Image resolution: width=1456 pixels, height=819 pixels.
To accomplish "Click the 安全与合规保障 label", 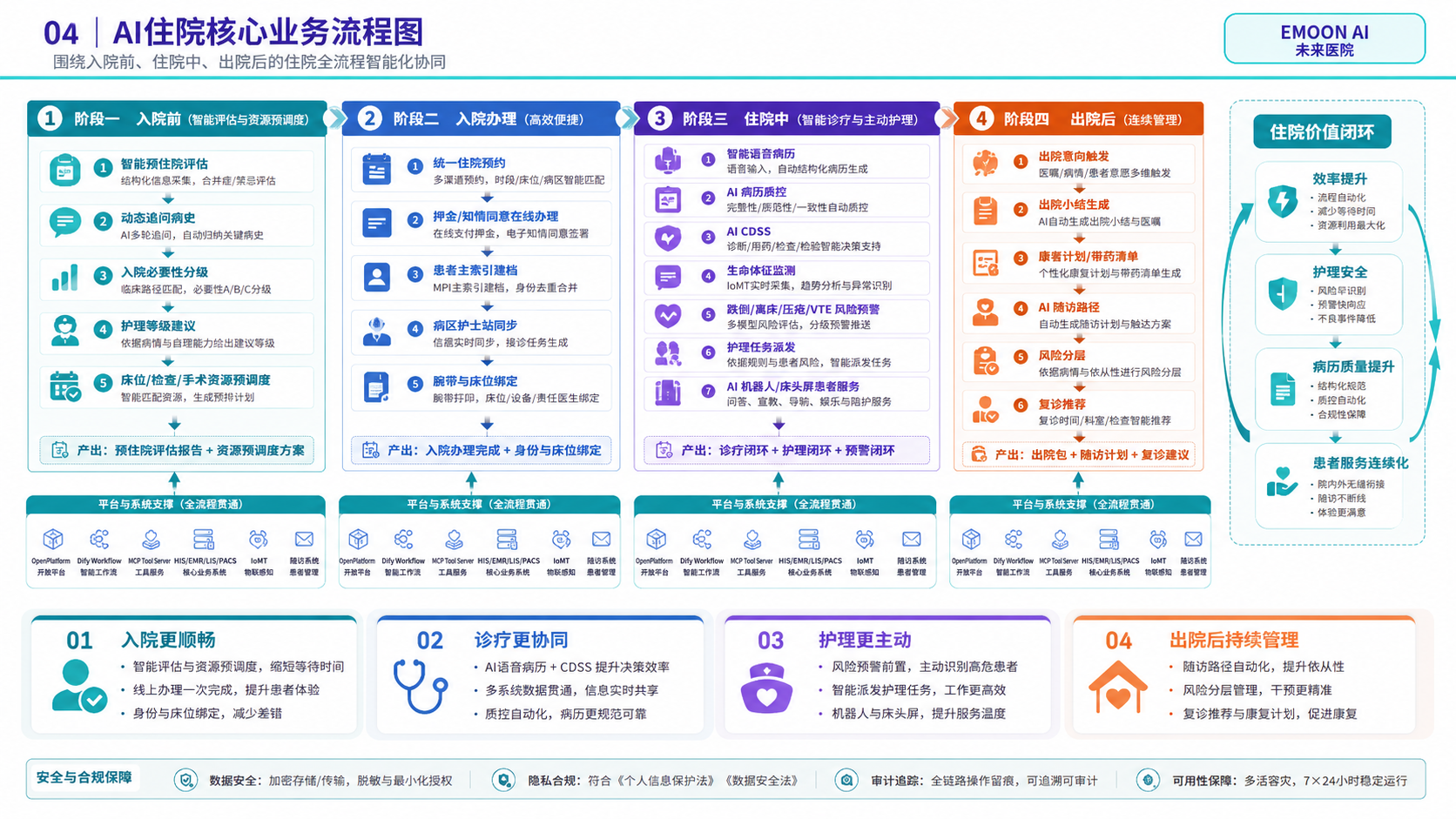I will [84, 777].
